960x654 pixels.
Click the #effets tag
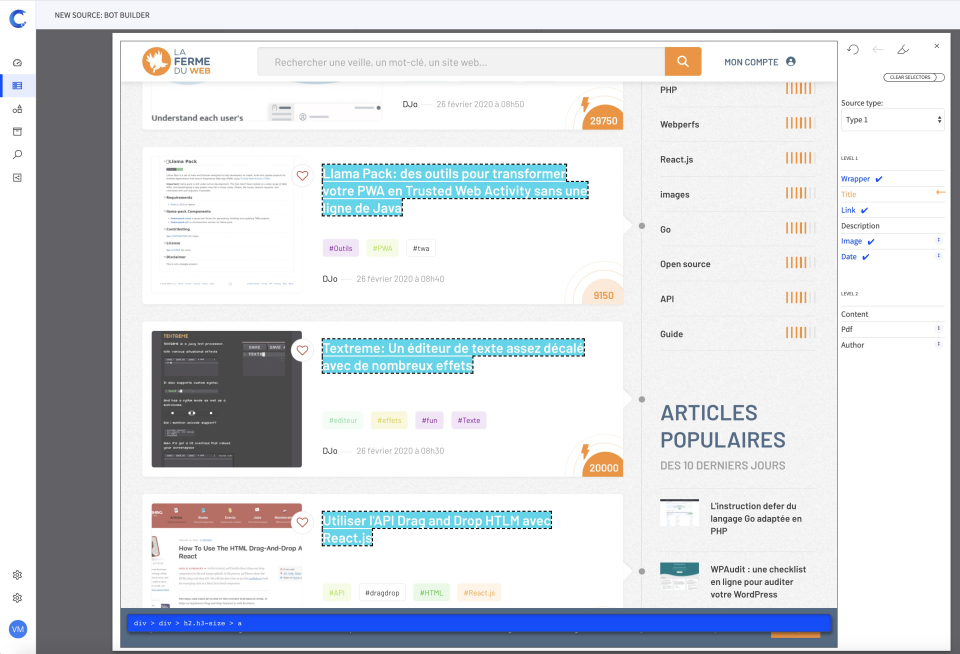389,420
